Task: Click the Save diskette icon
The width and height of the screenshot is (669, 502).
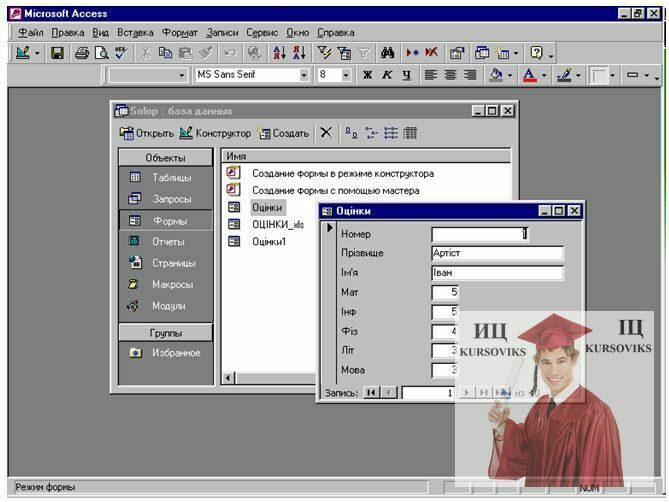Action: (x=57, y=53)
